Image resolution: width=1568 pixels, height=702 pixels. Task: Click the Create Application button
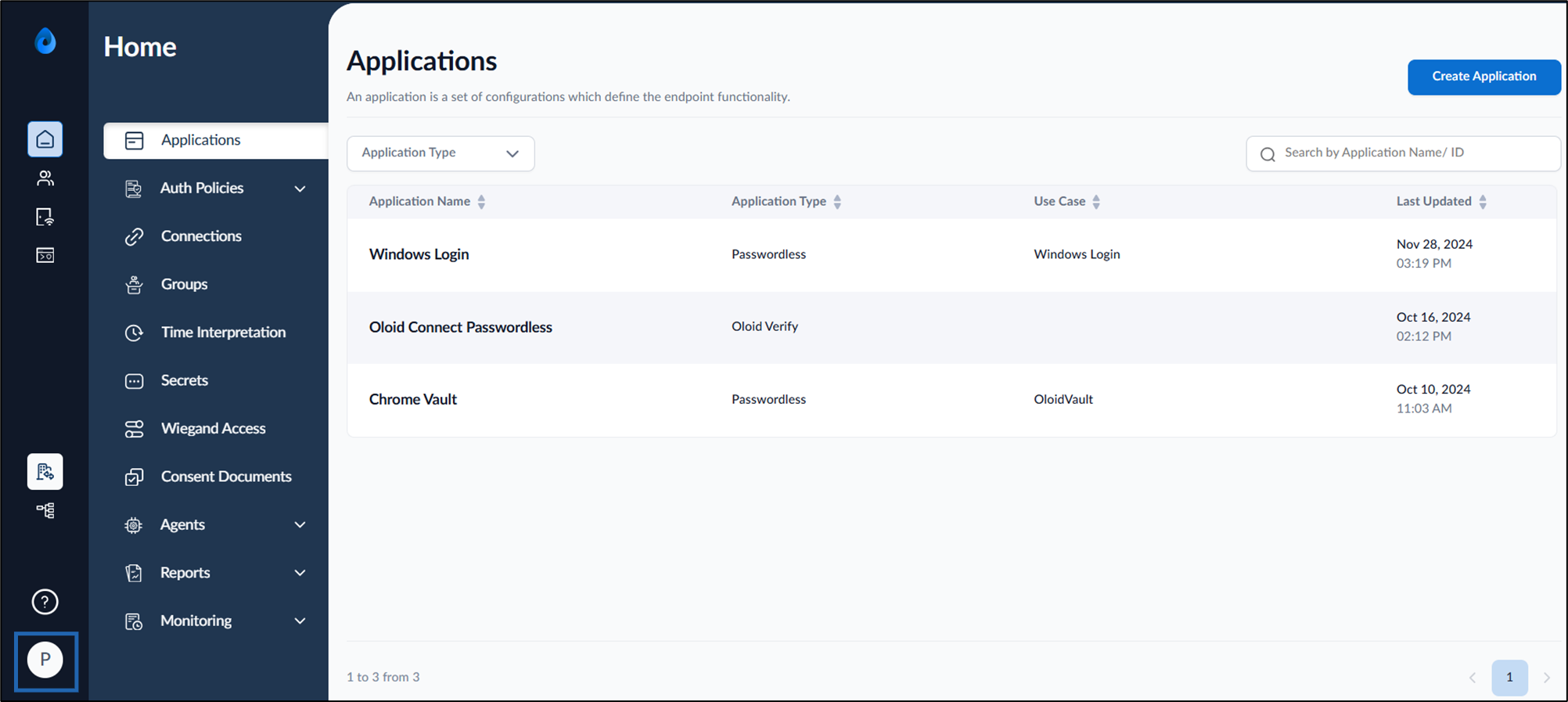(x=1484, y=77)
